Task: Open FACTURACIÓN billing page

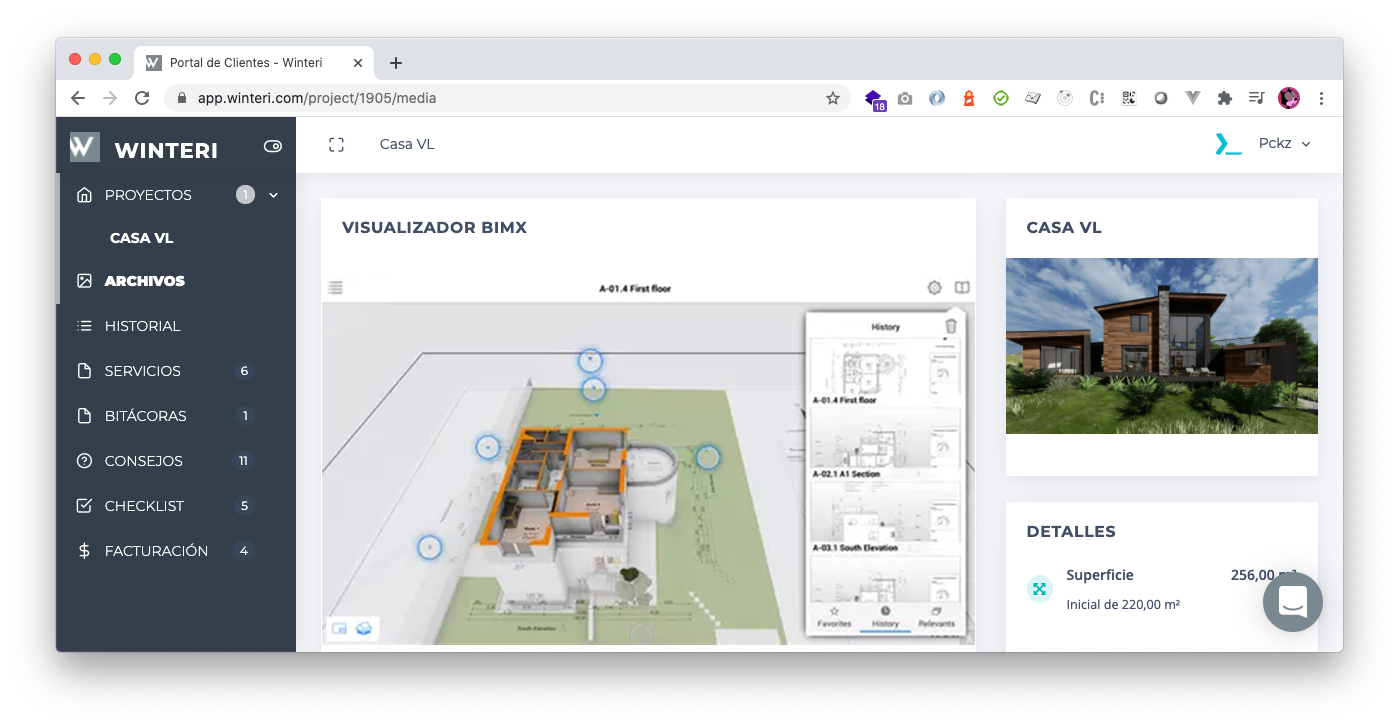Action: 156,551
